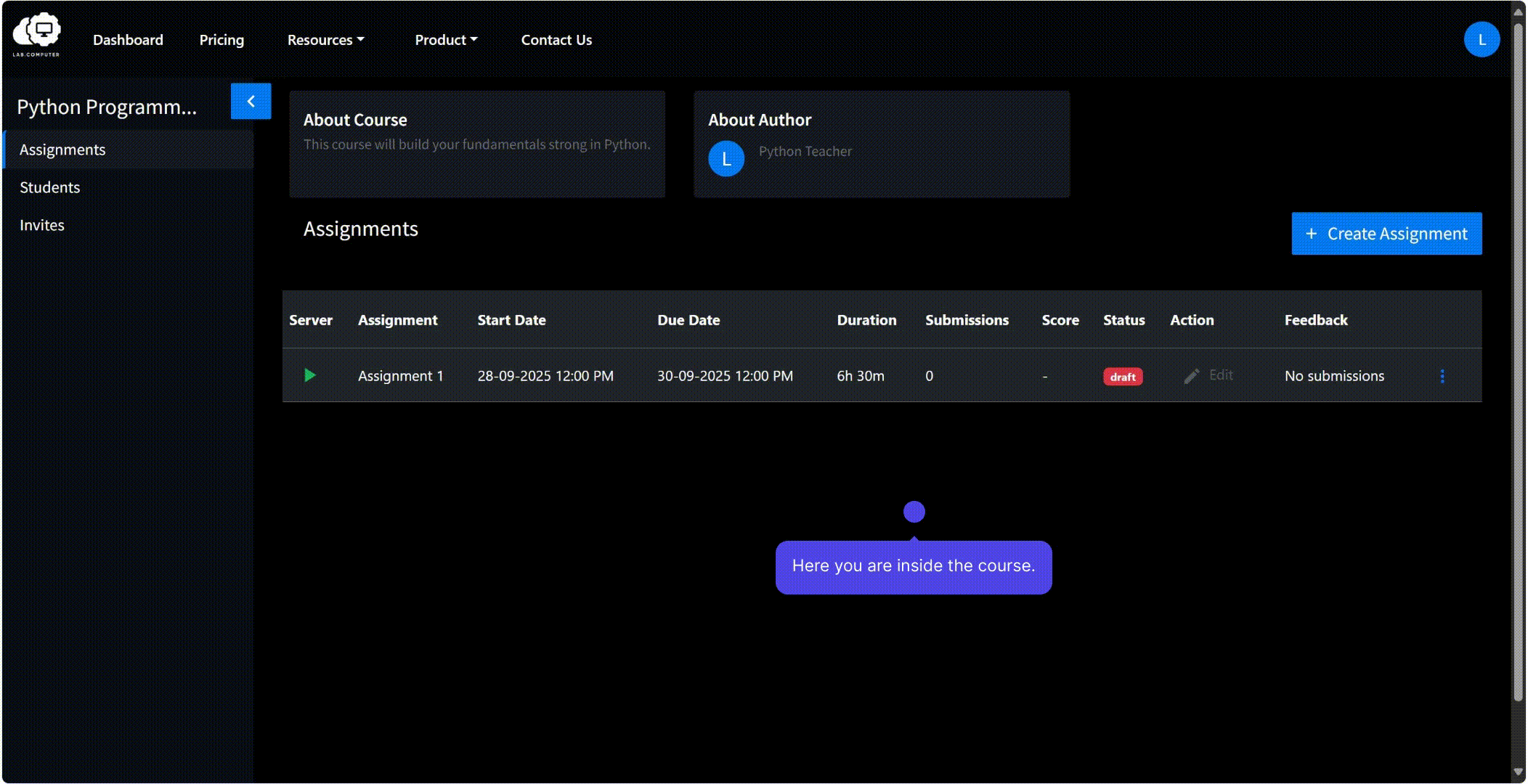Click the 6h 30m duration value
Viewport: 1528px width, 784px height.
861,376
